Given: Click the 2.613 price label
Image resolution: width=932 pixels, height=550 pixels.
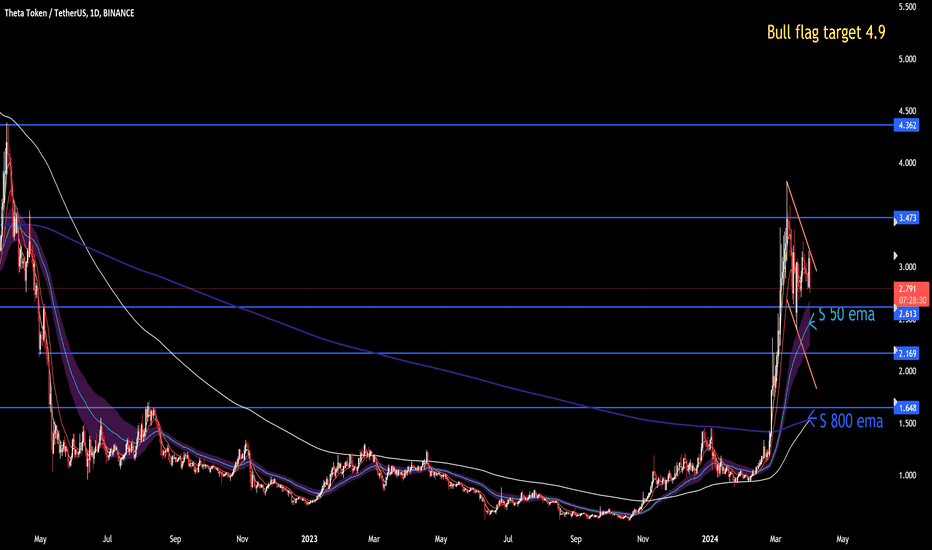Looking at the screenshot, I should coord(907,314).
